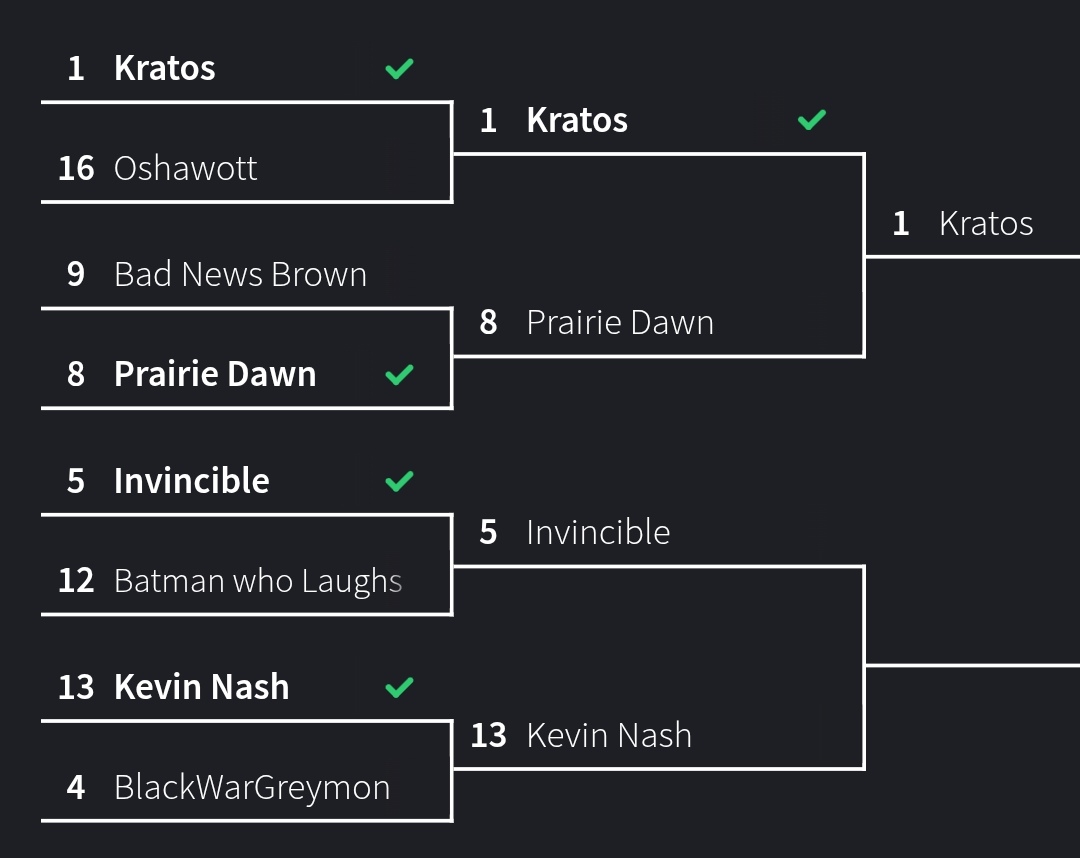1080x858 pixels.
Task: Click the checkmark next to second-round Kratos
Action: tap(811, 121)
